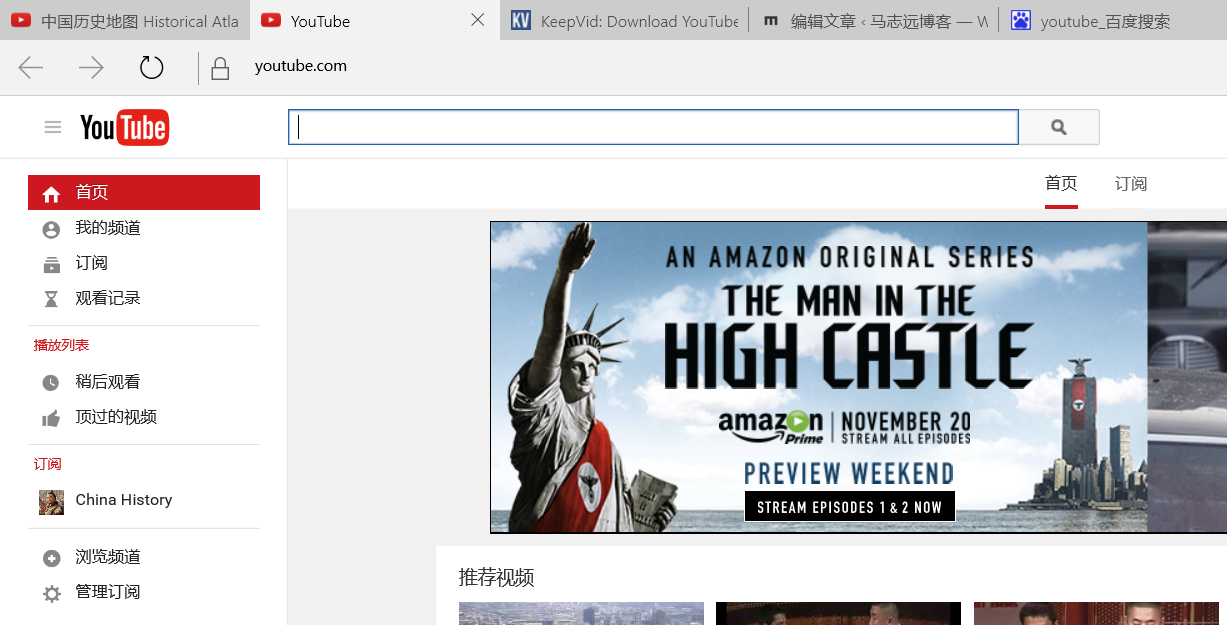Switch to KeepVid Download YouTube tab
Viewport: 1227px width, 625px height.
[624, 20]
